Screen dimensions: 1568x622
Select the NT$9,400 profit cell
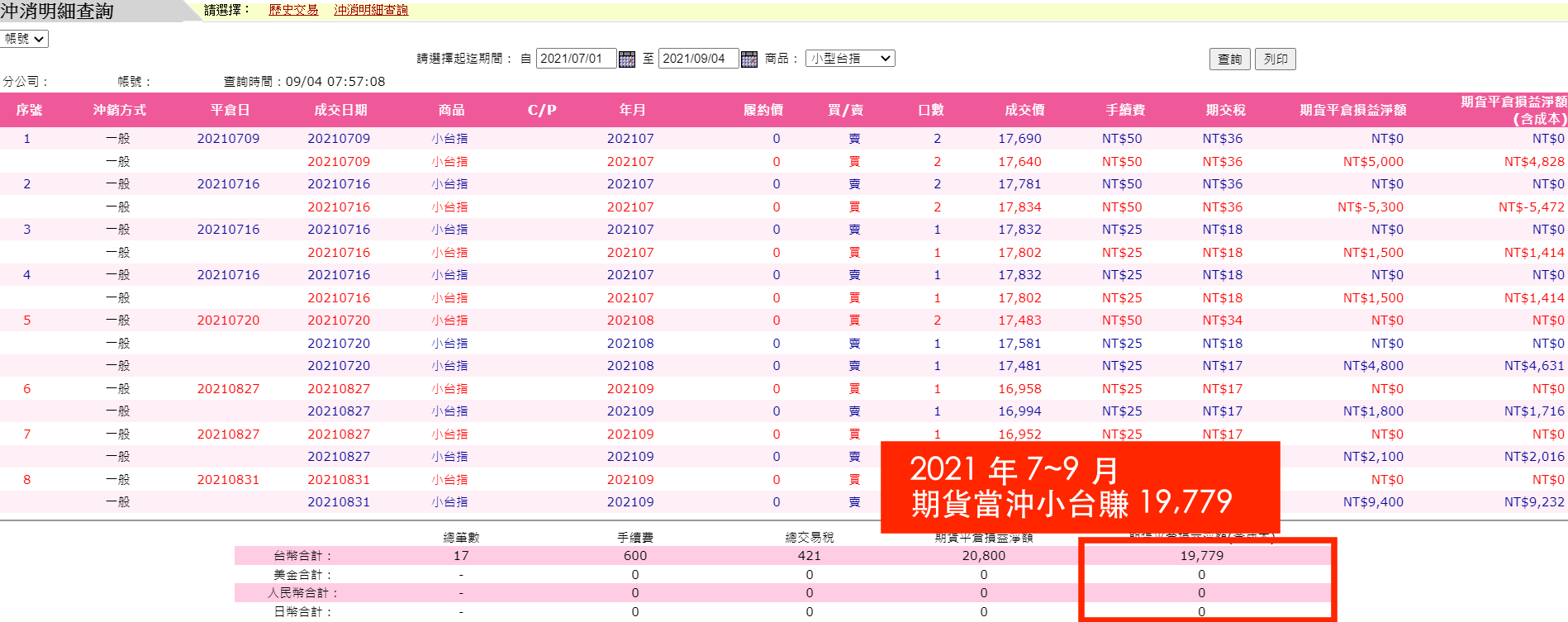[x=1373, y=502]
